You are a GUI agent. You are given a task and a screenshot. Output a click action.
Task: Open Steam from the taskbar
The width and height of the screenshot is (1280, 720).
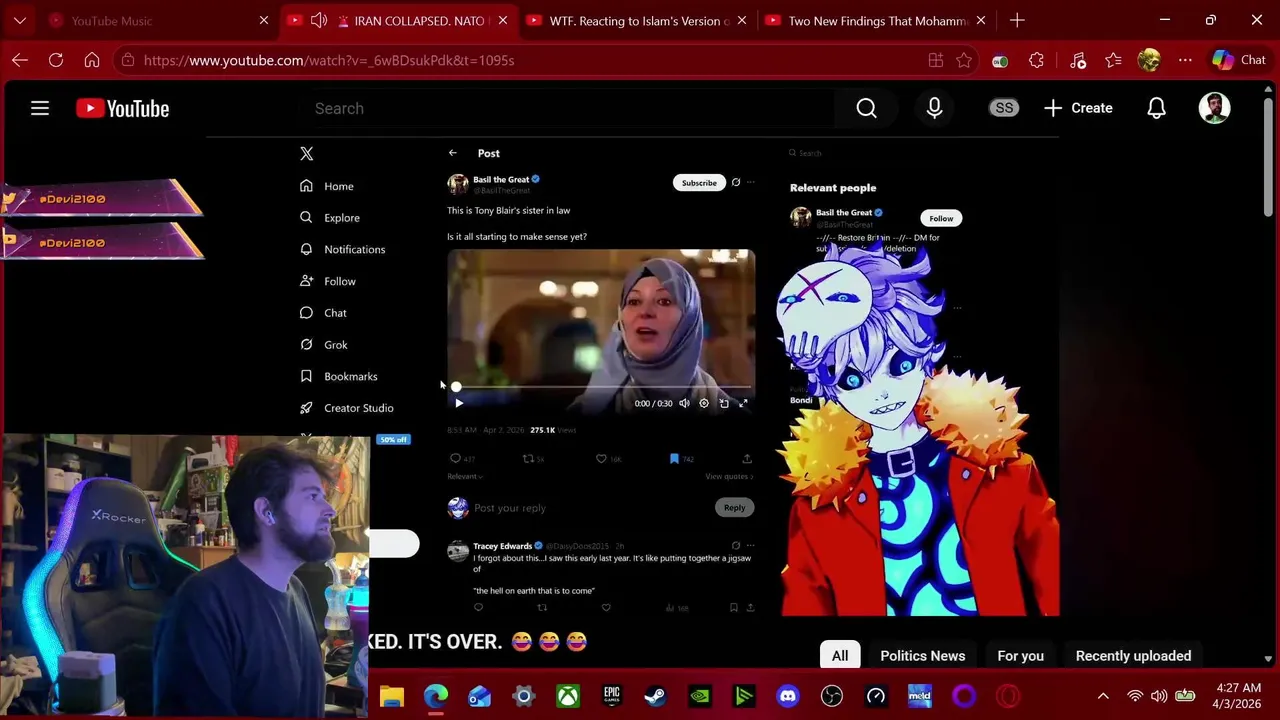[656, 696]
